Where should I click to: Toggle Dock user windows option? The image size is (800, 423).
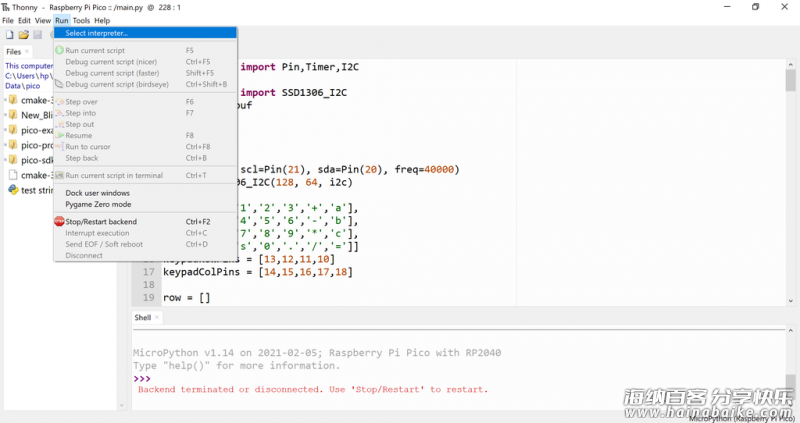point(145,193)
